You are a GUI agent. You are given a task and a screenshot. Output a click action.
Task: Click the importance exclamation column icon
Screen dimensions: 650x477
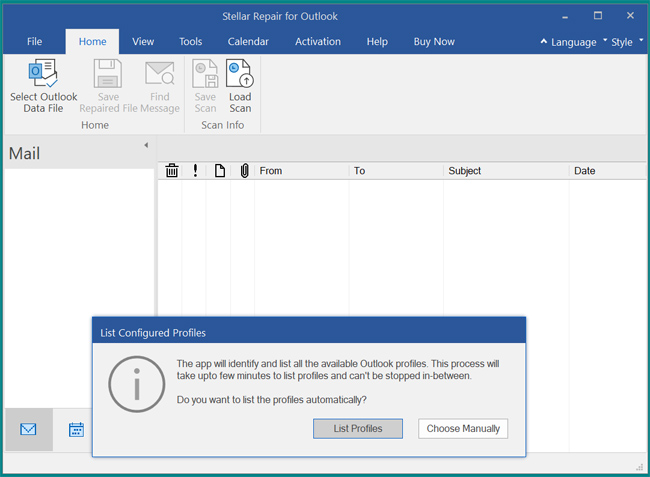(195, 170)
